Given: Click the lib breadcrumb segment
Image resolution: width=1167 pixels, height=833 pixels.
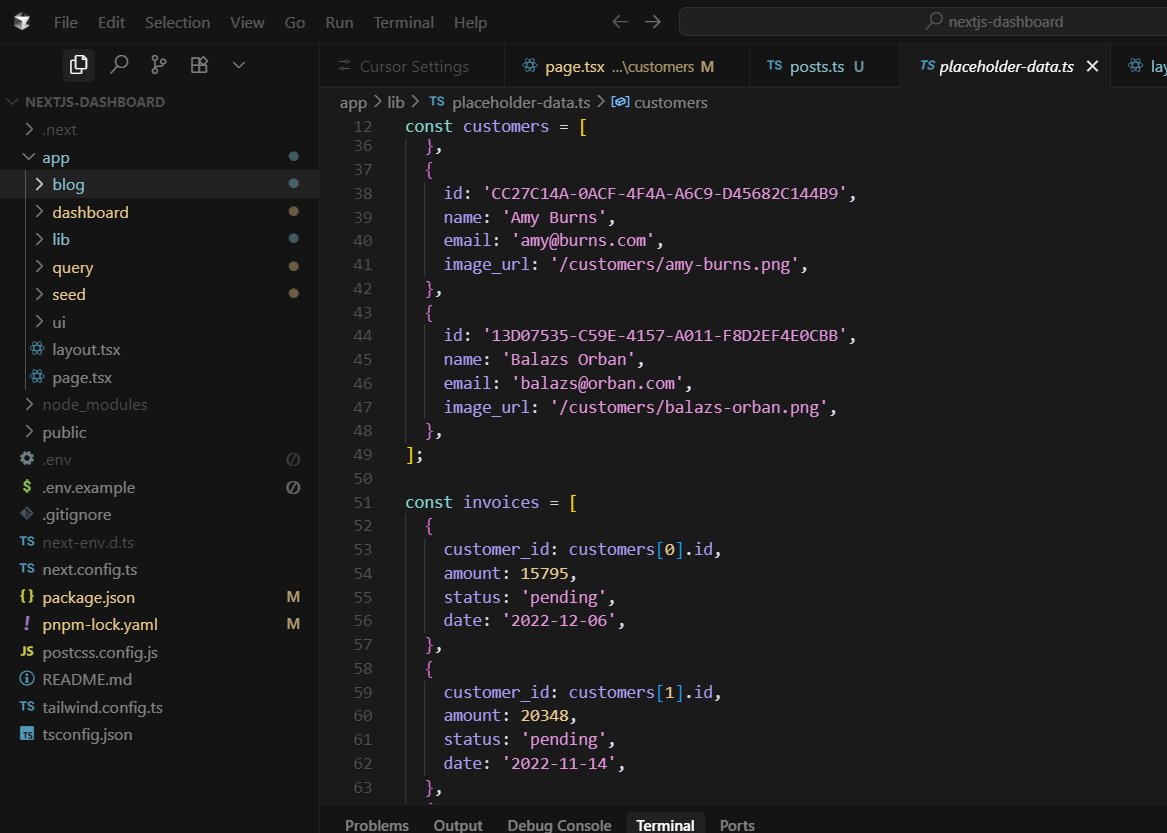Looking at the screenshot, I should 396,103.
